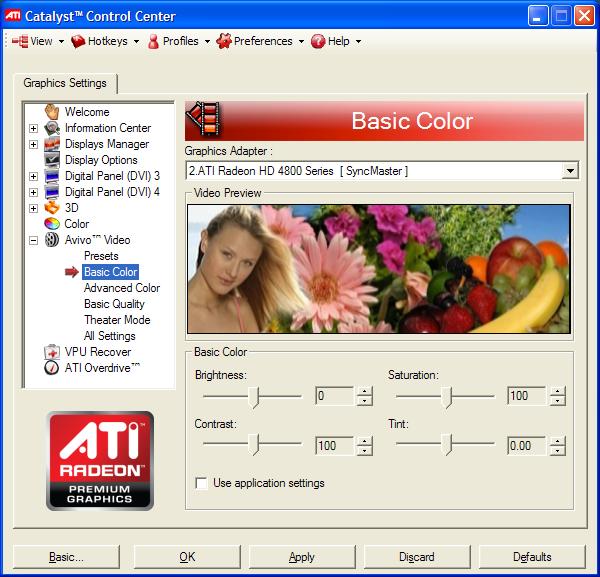Select Basic Color in the tree
This screenshot has height=577, width=600.
(x=111, y=272)
